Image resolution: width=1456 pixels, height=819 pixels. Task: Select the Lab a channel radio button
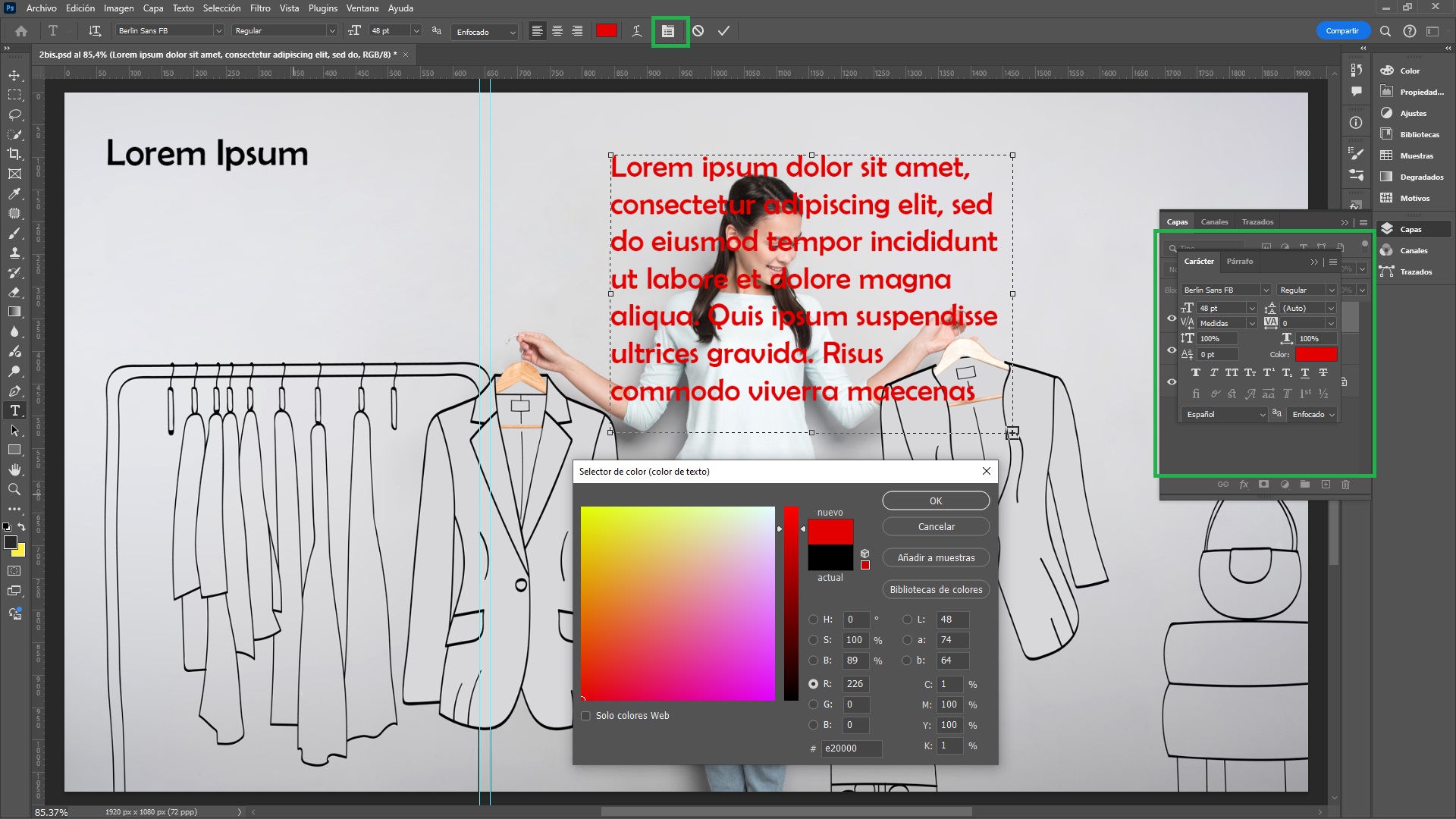(907, 640)
